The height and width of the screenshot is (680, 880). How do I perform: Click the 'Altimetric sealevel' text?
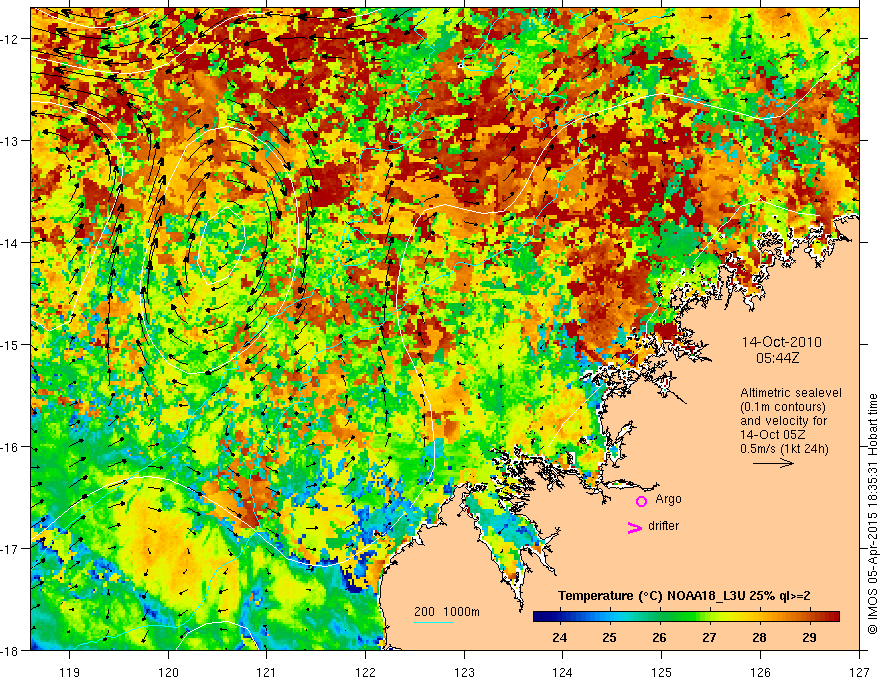pyautogui.click(x=791, y=393)
